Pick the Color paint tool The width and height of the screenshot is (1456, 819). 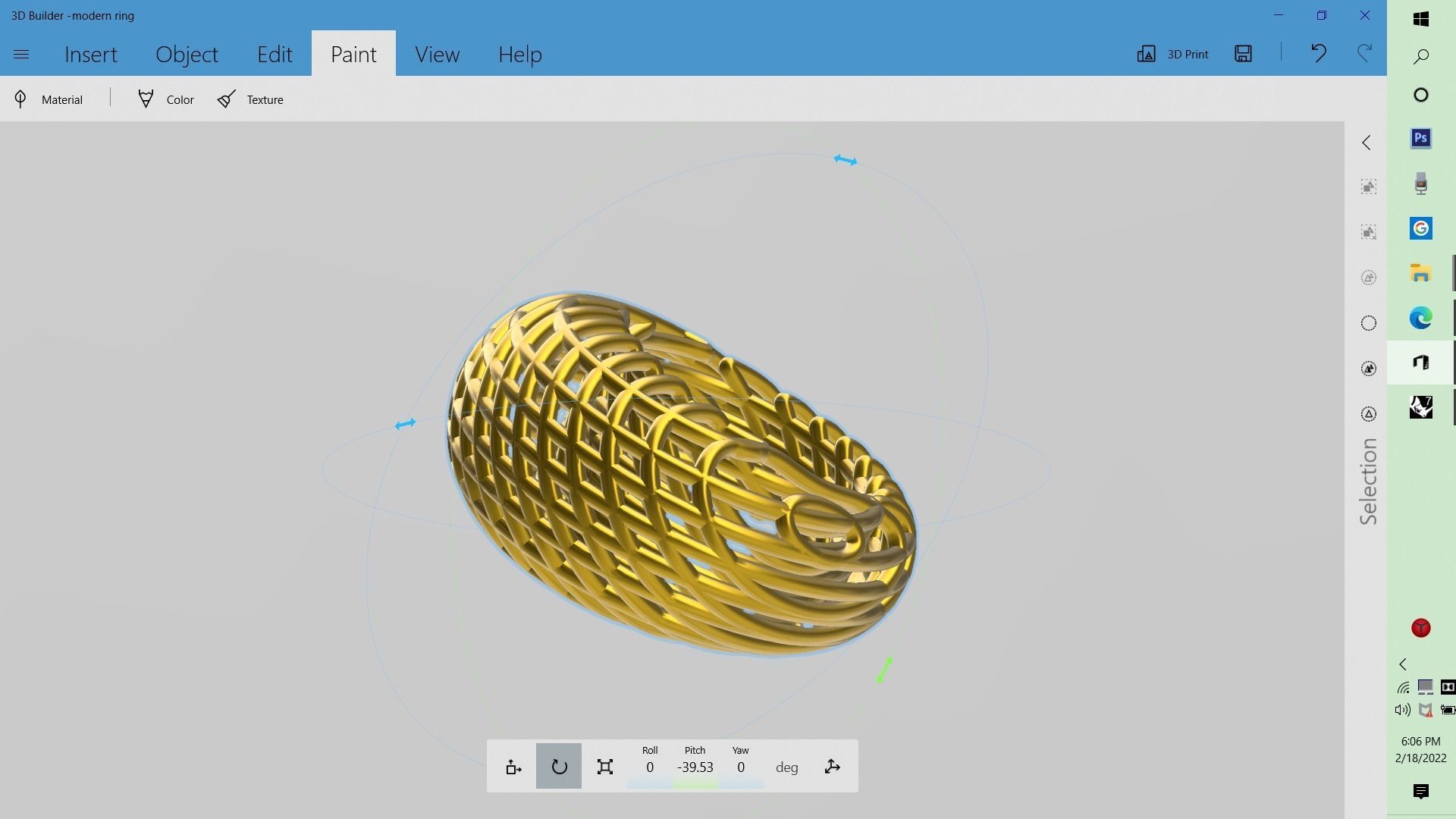(166, 99)
